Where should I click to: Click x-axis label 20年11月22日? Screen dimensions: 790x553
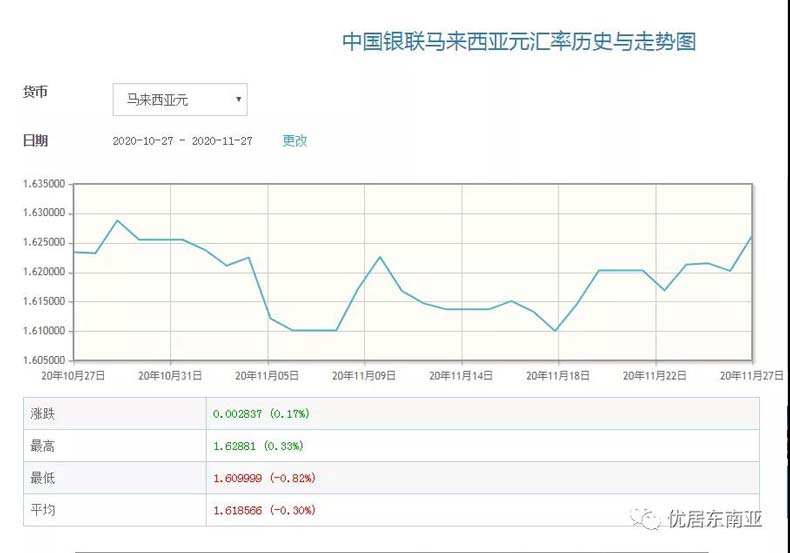click(654, 376)
